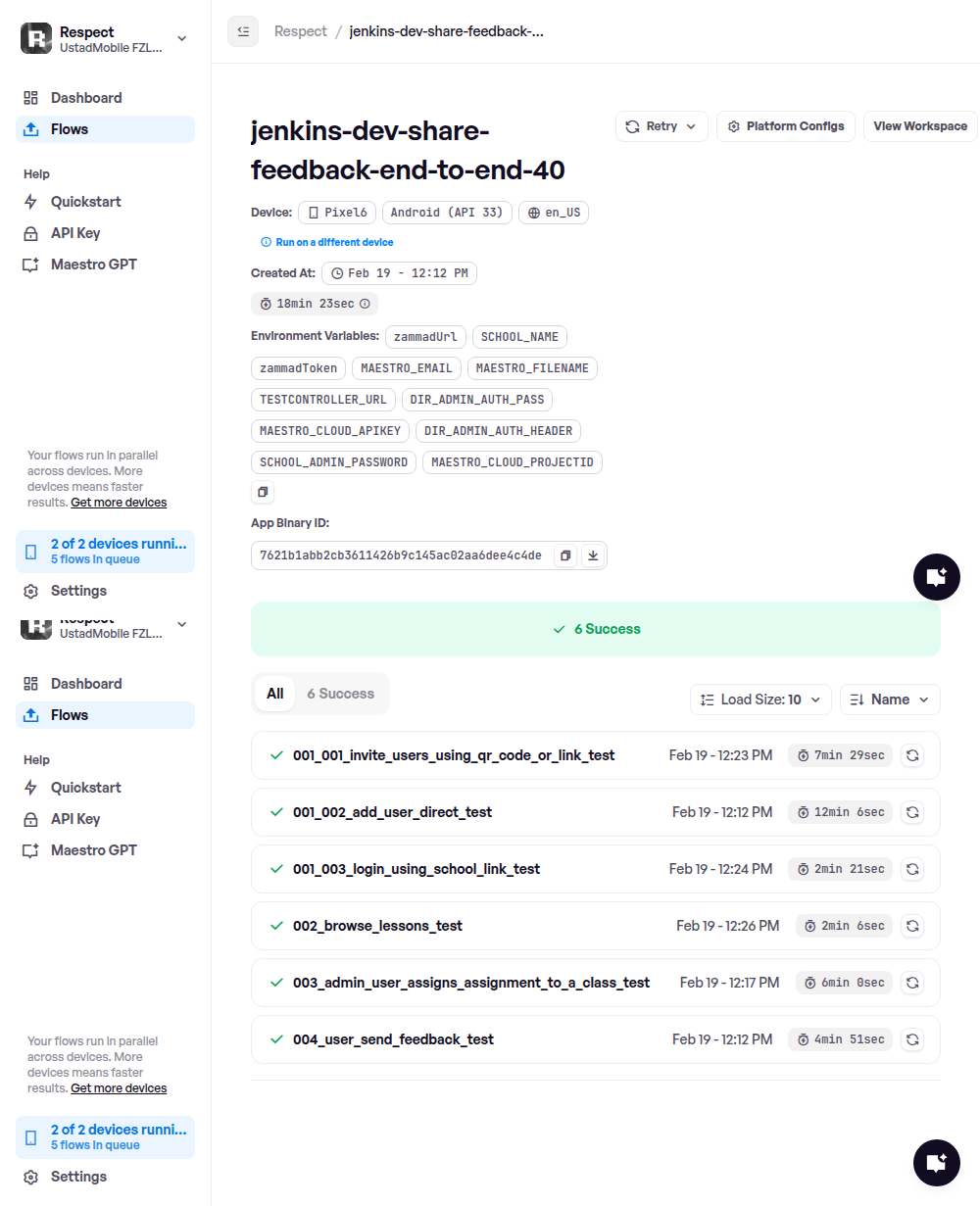This screenshot has height=1206, width=980.
Task: Open Platform Configs
Action: click(x=786, y=126)
